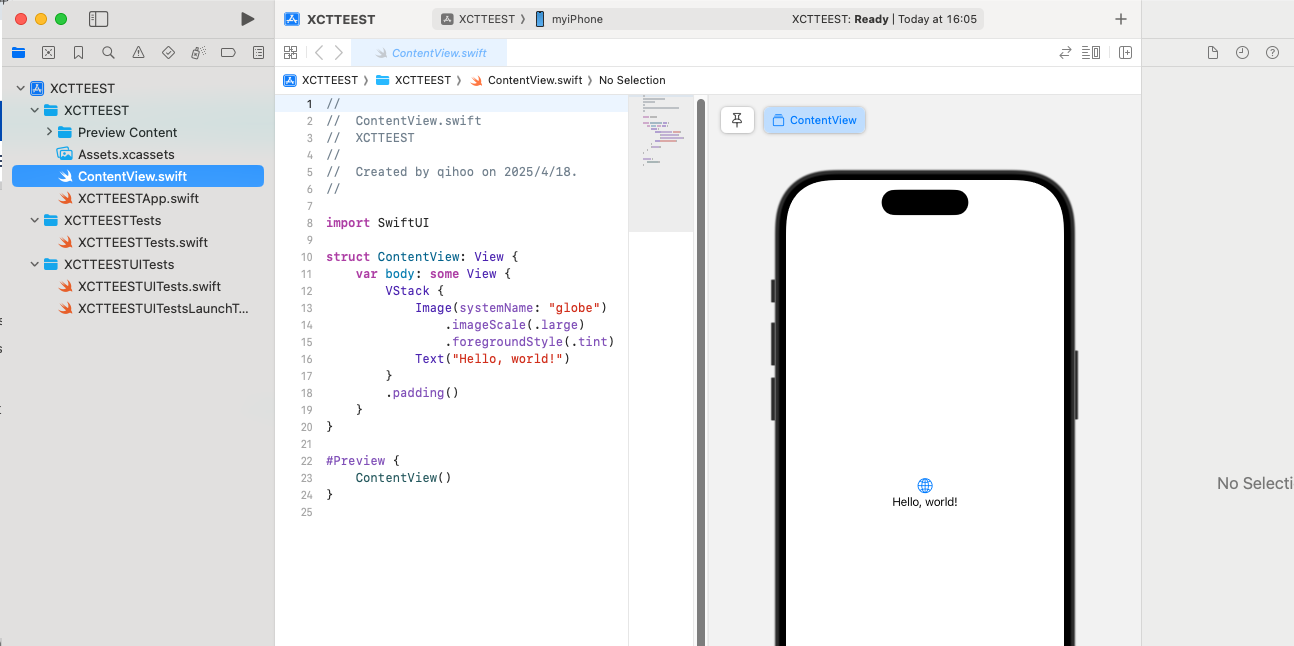The width and height of the screenshot is (1294, 646).
Task: Click the ".imageScale(.large)" line
Action: point(514,325)
